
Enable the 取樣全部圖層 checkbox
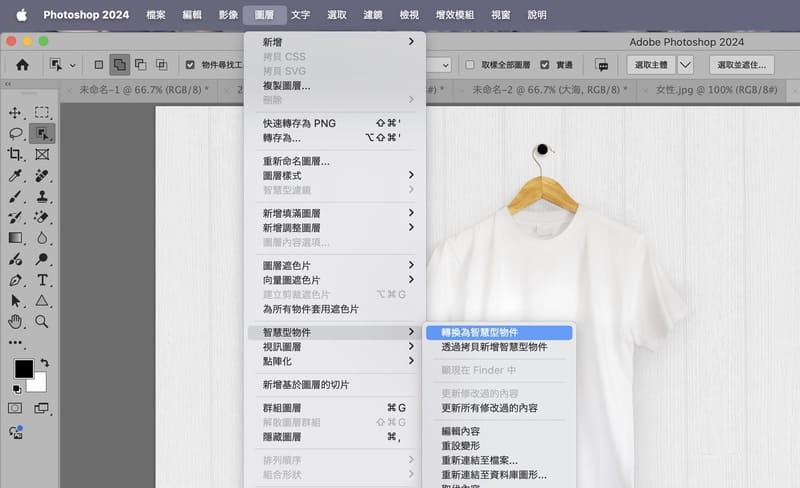click(x=470, y=65)
